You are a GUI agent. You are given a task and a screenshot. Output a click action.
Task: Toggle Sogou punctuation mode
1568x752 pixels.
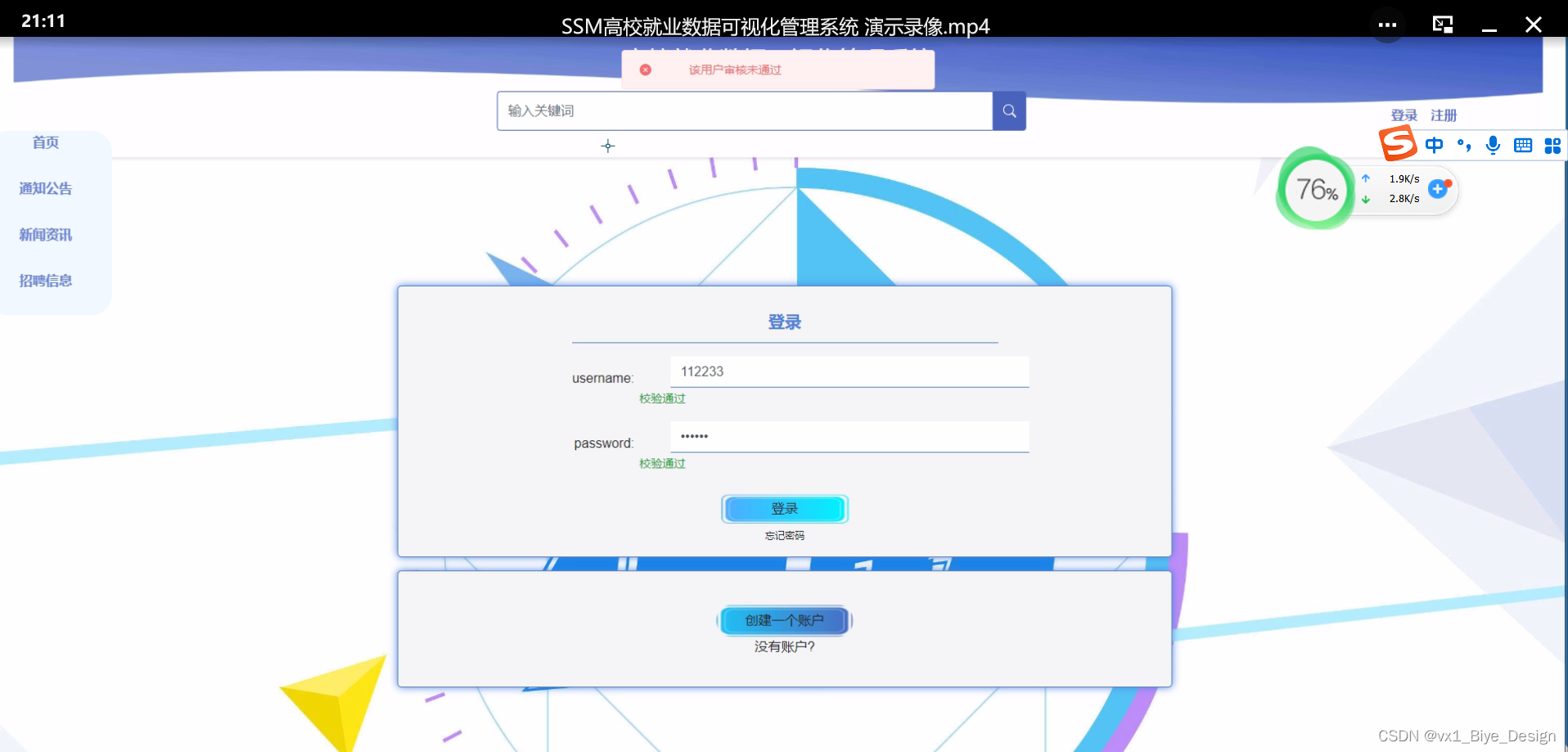(1464, 146)
